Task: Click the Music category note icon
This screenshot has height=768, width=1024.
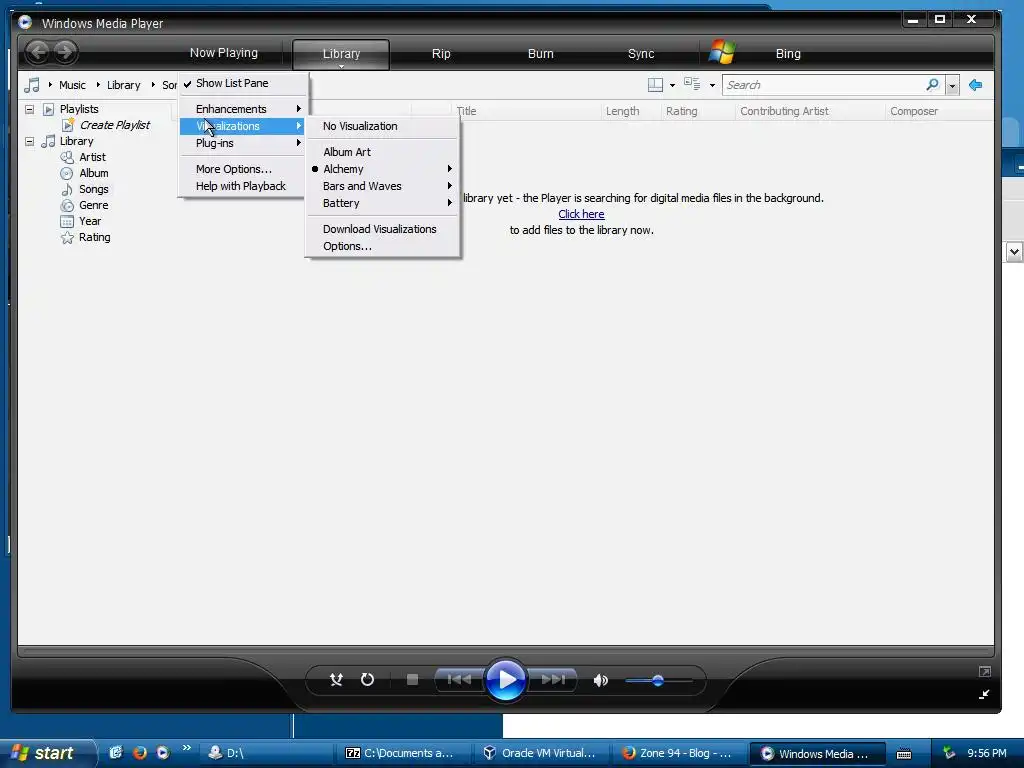Action: [32, 85]
